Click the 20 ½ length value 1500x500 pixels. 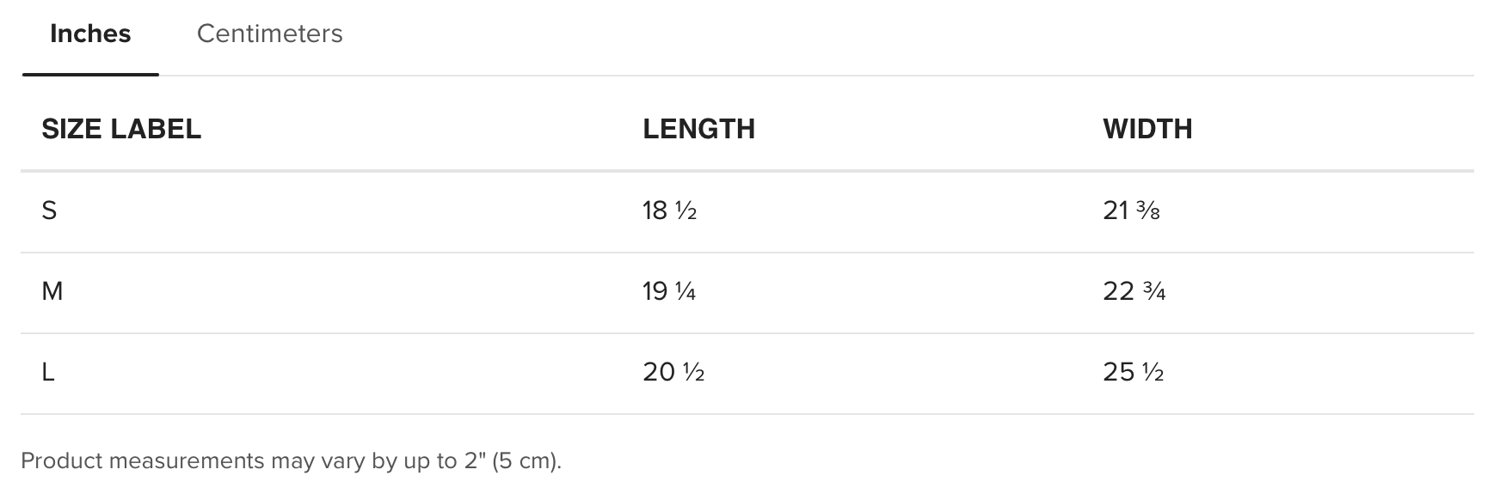pos(674,373)
